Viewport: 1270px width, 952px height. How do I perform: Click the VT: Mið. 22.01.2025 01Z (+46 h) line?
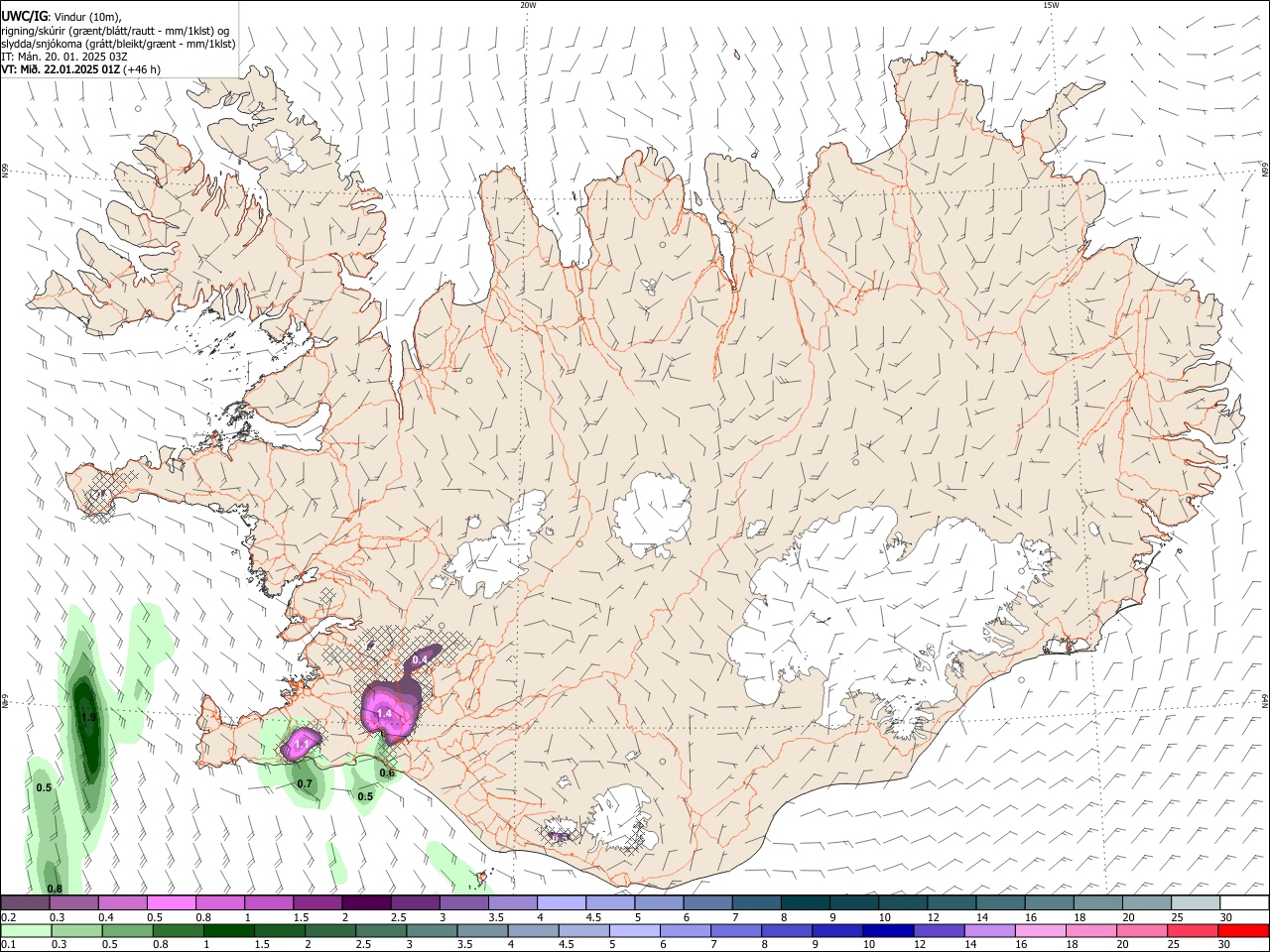coord(80,69)
